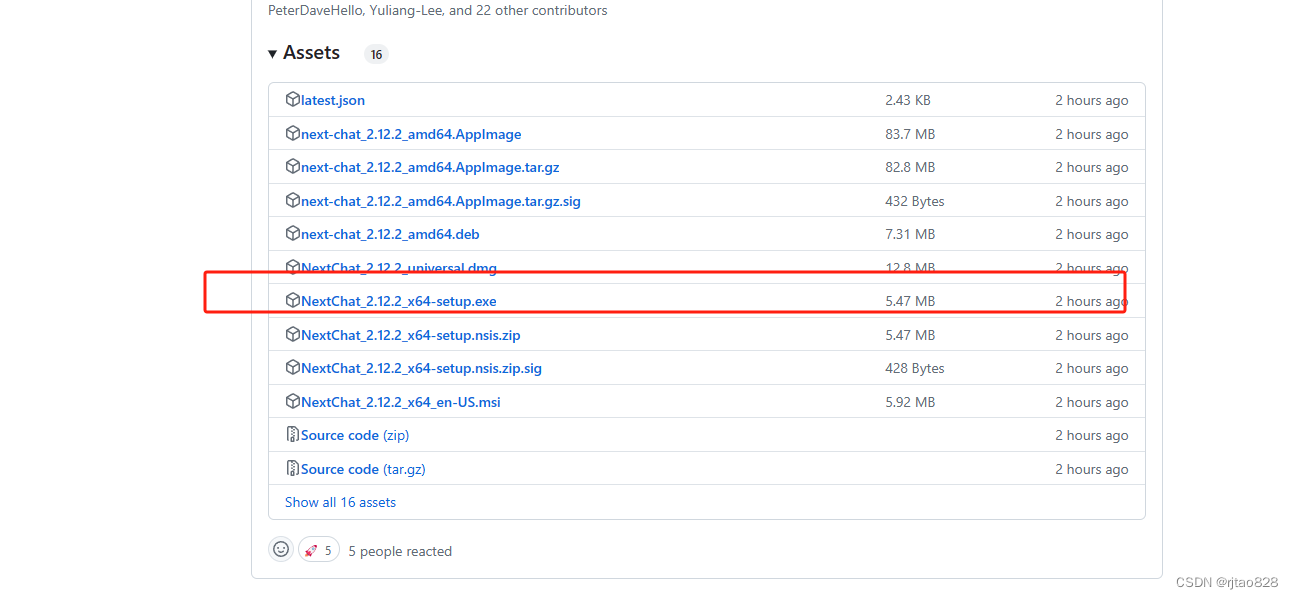This screenshot has height=599, width=1293.
Task: Click the 7.31 MB size value
Action: coord(910,234)
